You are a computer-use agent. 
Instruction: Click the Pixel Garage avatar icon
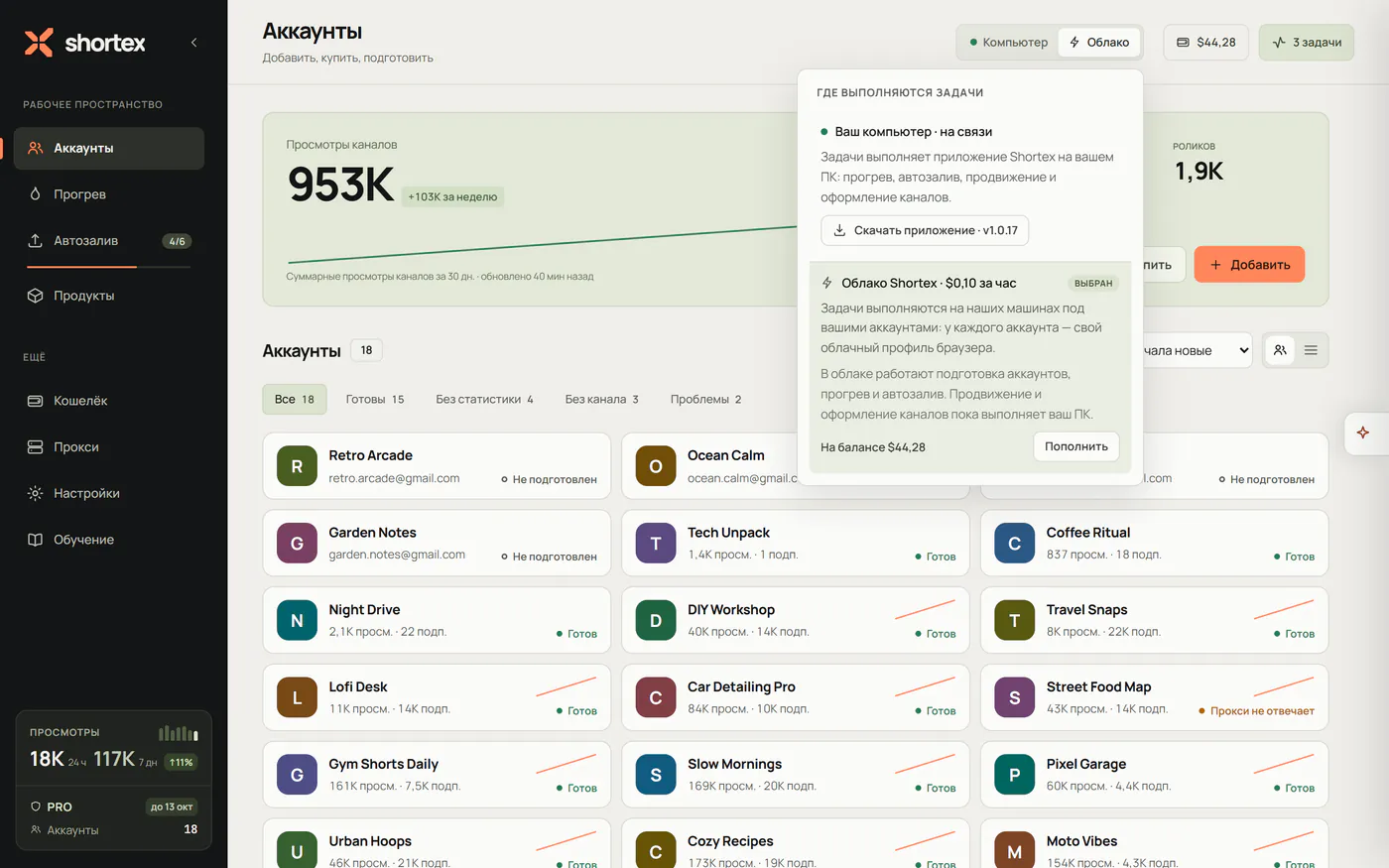[1014, 775]
